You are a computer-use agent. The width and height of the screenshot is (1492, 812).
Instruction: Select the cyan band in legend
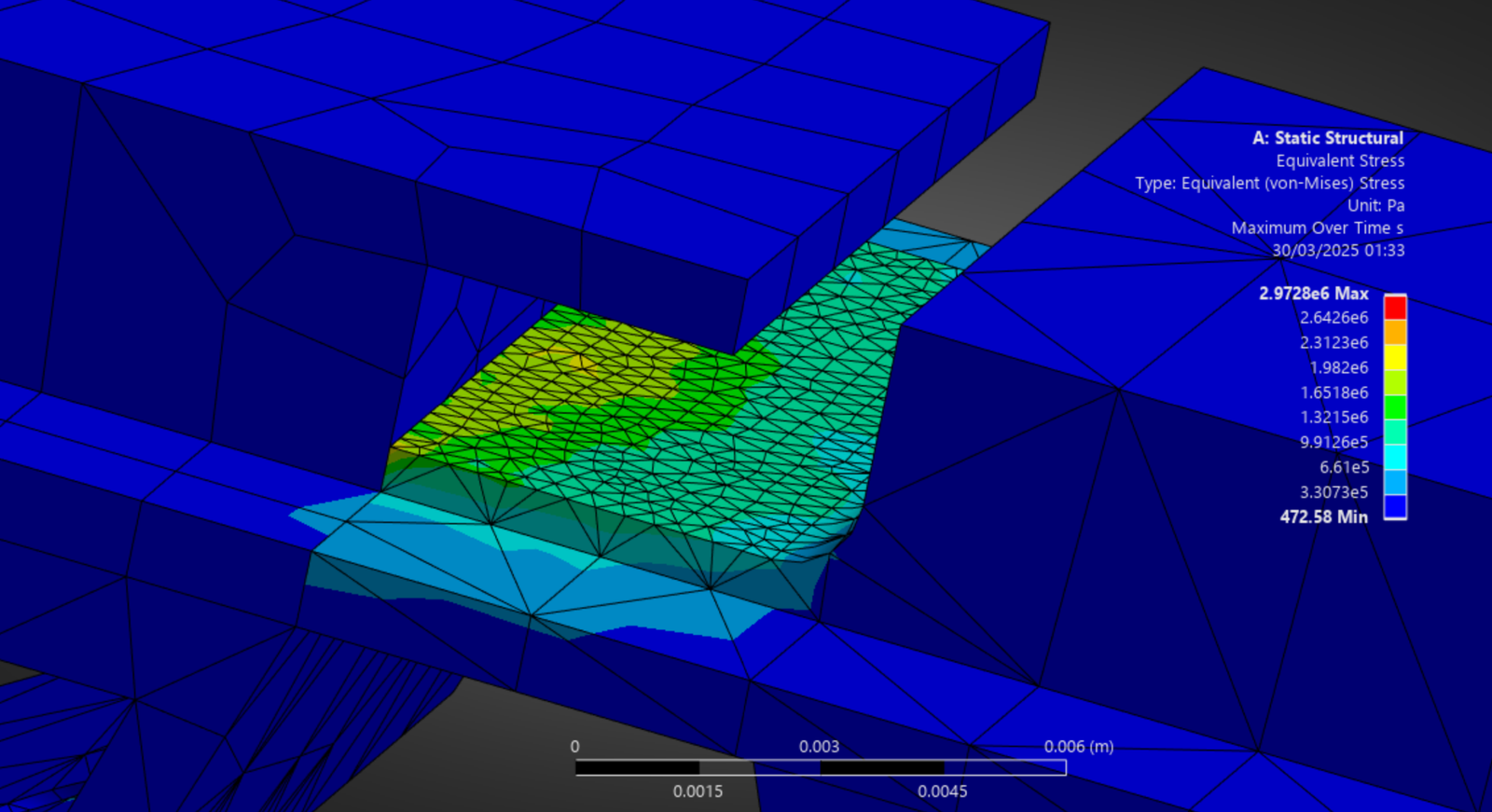pyautogui.click(x=1395, y=457)
